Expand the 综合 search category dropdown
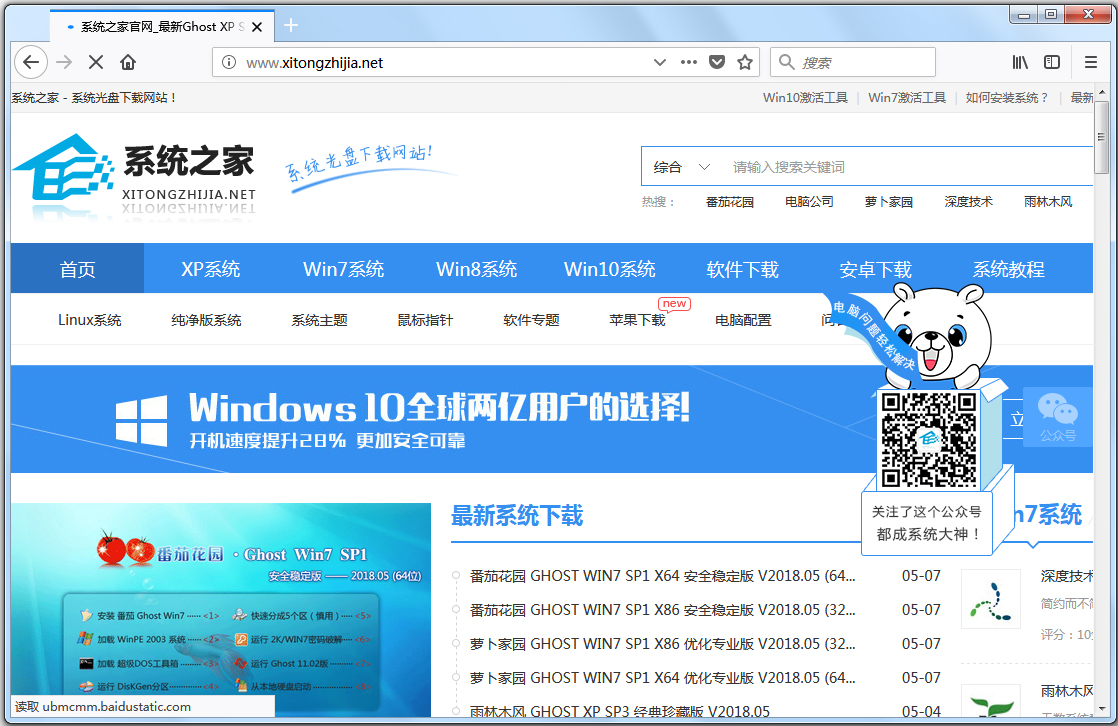1118x726 pixels. click(x=681, y=167)
